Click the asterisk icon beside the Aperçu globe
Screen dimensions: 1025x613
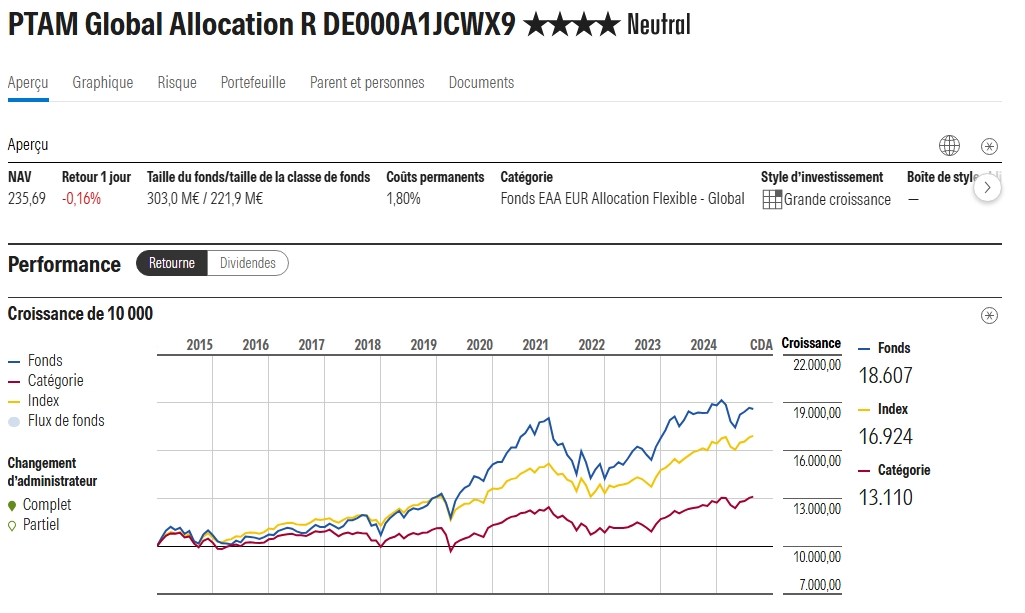tap(989, 146)
